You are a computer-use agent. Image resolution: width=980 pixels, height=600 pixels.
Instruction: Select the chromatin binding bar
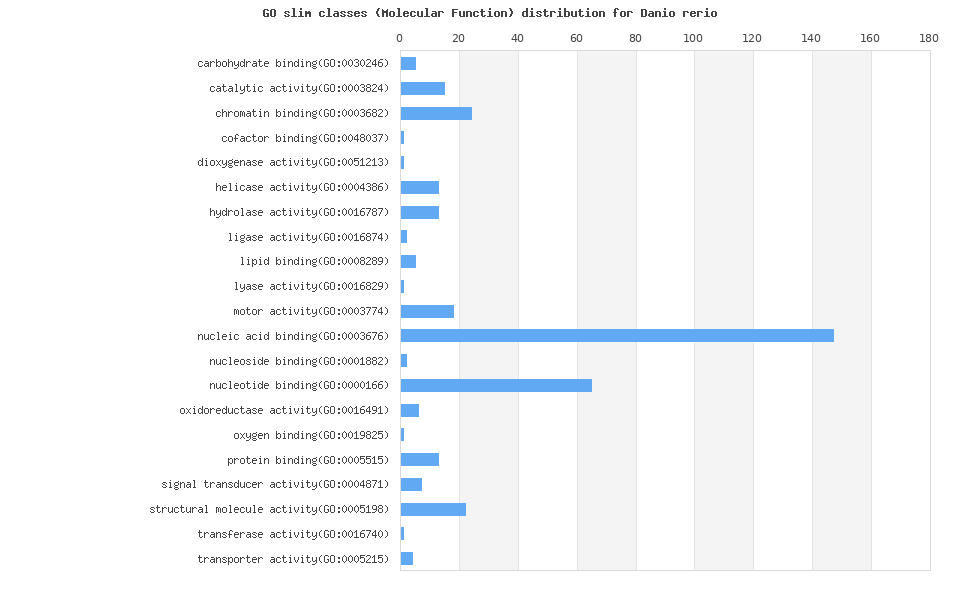click(x=436, y=113)
